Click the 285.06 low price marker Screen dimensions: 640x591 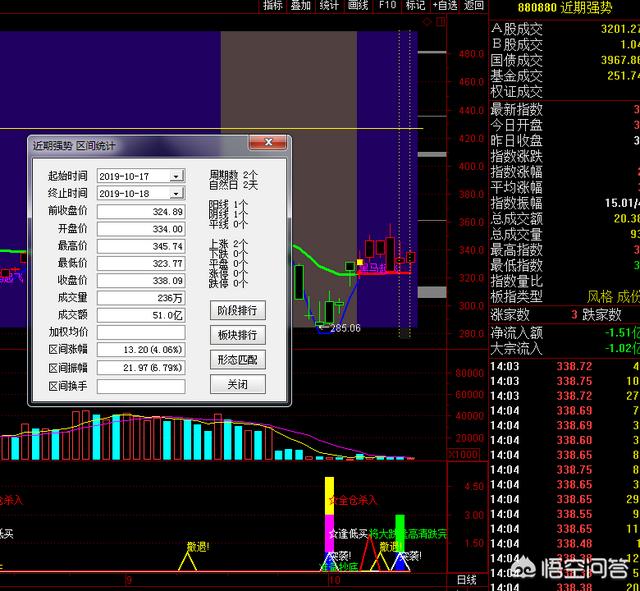pos(341,328)
